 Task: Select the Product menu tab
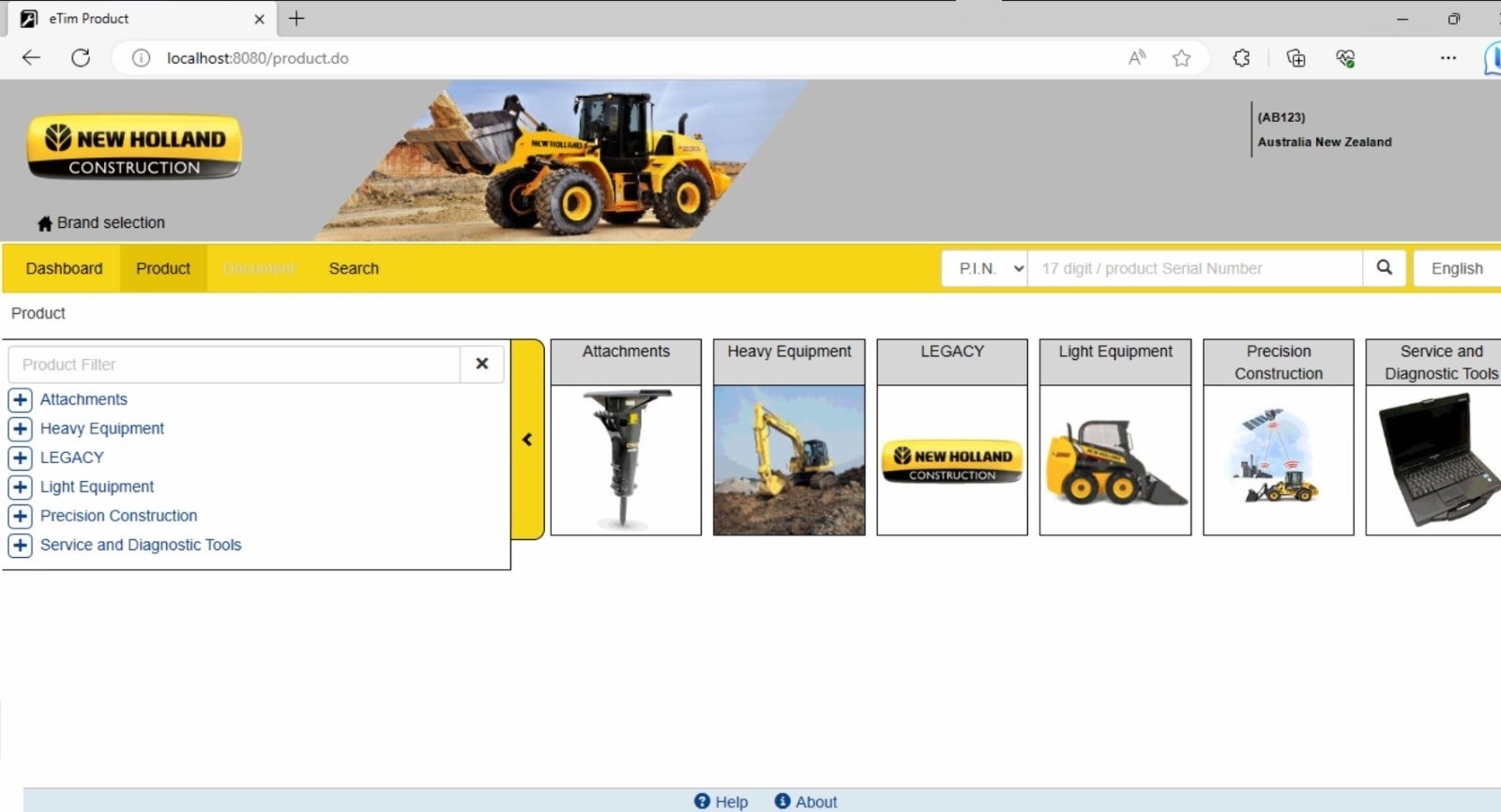coord(163,268)
